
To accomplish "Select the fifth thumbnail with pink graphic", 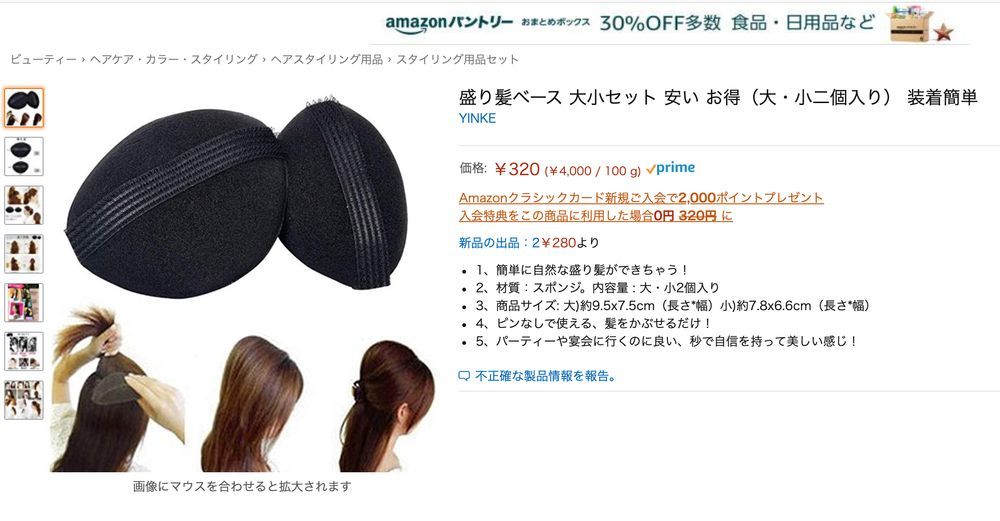I will coord(24,302).
